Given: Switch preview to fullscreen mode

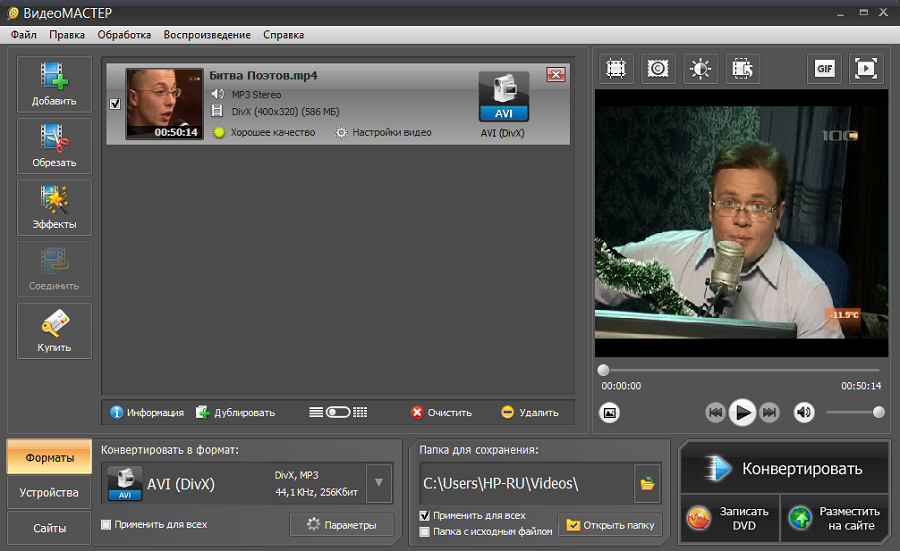Looking at the screenshot, I should pyautogui.click(x=866, y=69).
